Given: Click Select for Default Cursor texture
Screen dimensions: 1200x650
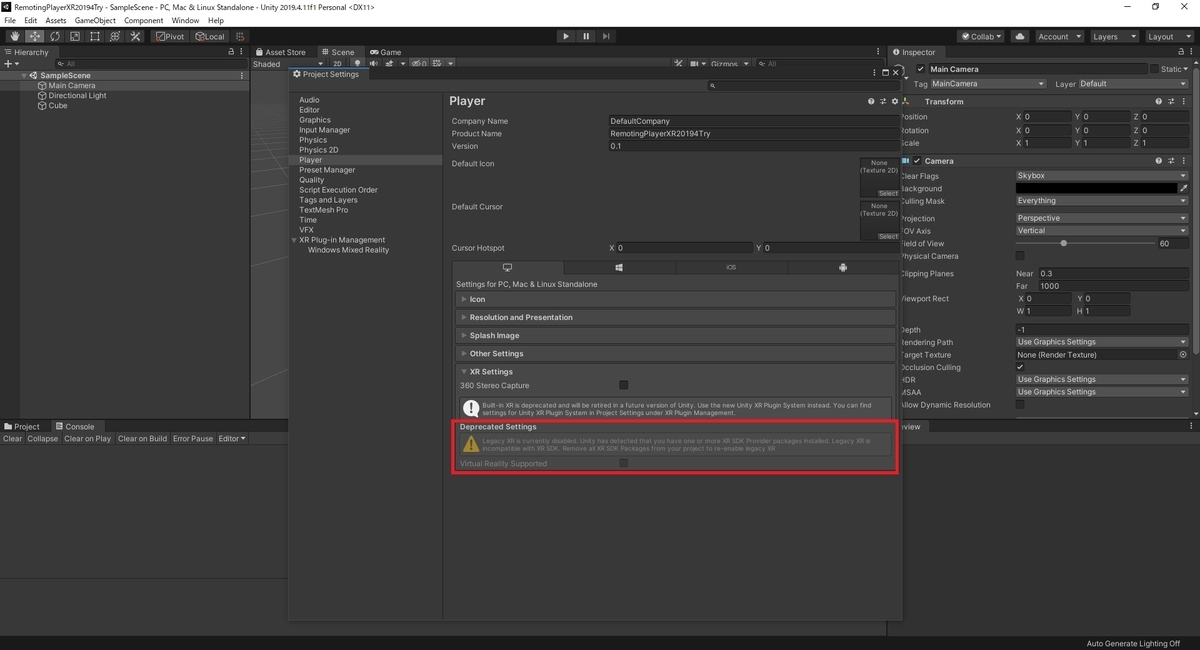Looking at the screenshot, I should coord(888,236).
